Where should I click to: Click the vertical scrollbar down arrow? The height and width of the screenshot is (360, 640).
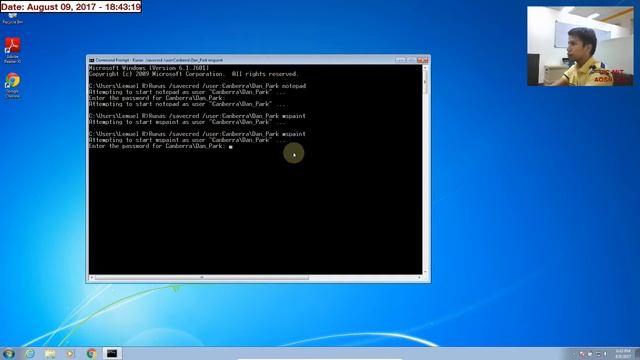(x=425, y=271)
